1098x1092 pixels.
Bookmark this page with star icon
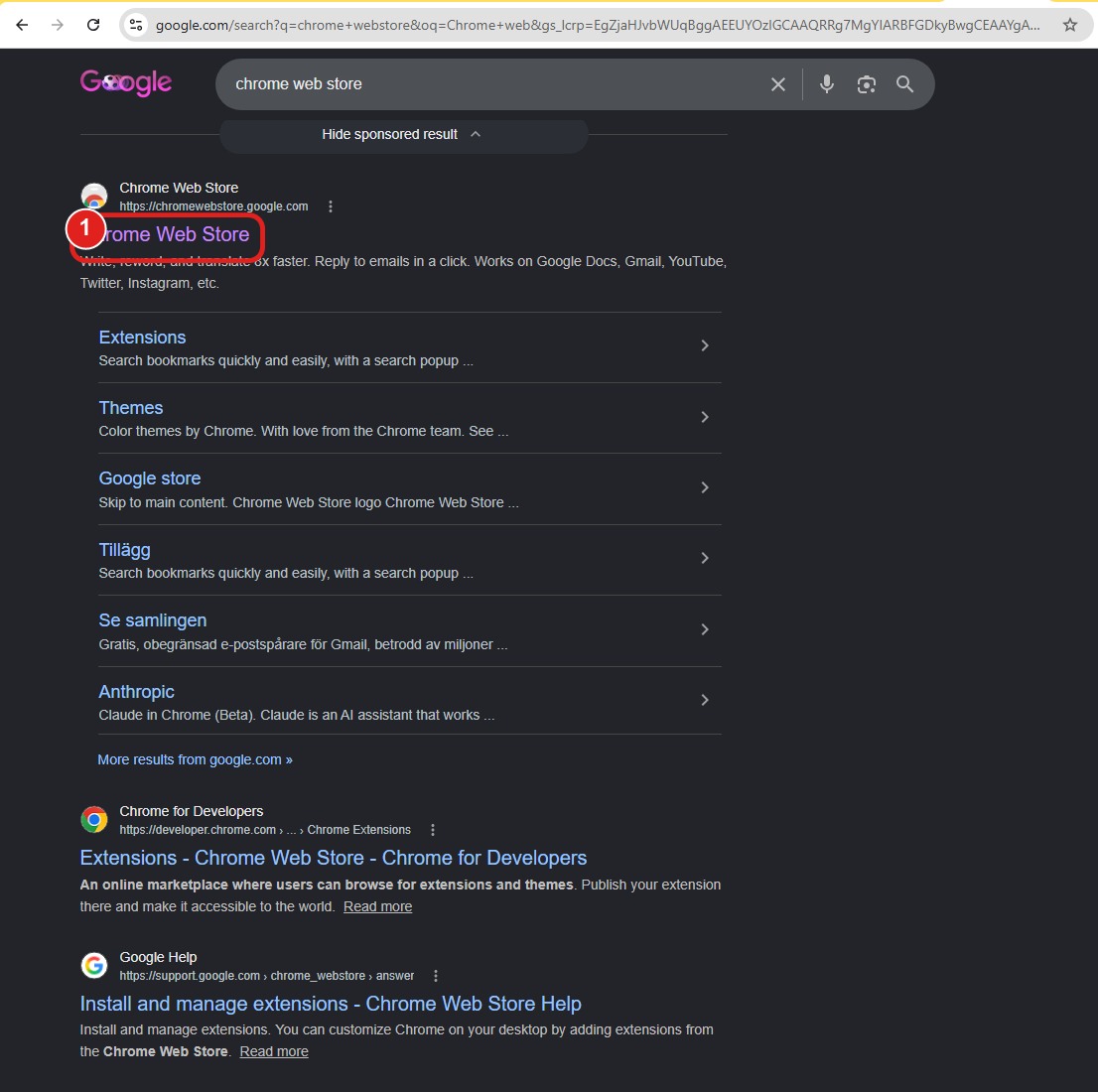click(1070, 25)
